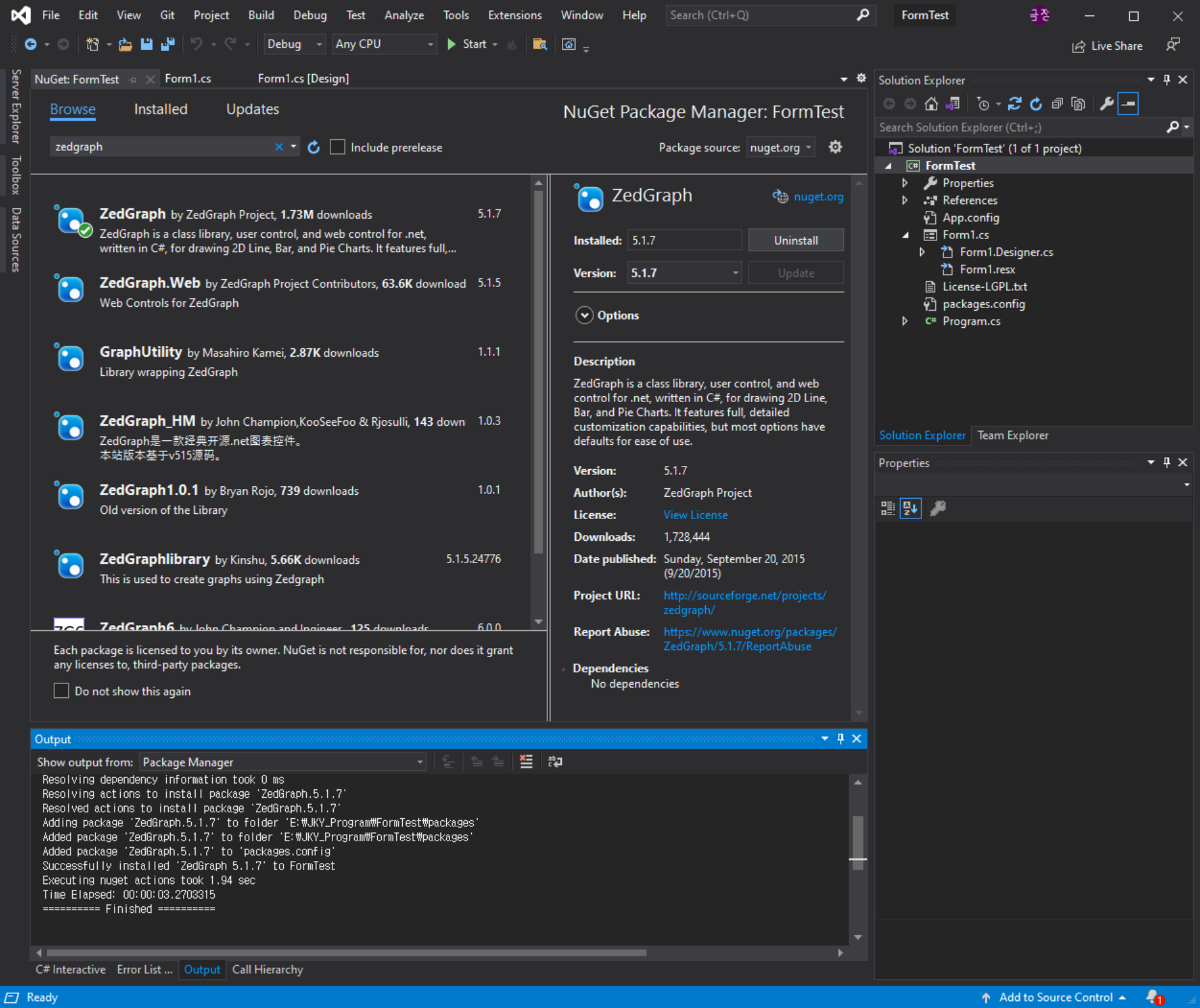Click Show All Files icon
Image resolution: width=1200 pixels, height=1008 pixels.
[x=1078, y=104]
